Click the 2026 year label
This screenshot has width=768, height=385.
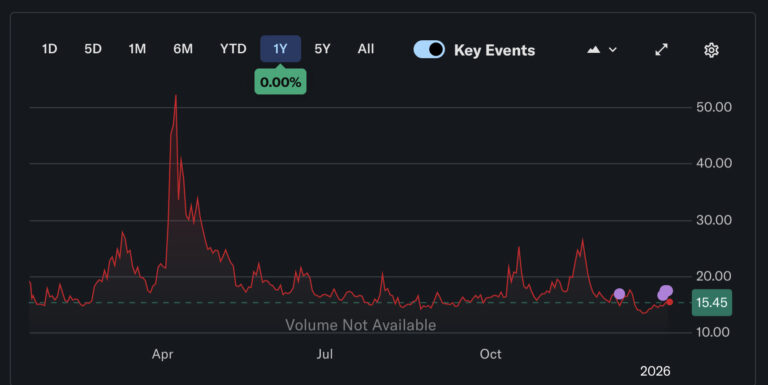[655, 371]
